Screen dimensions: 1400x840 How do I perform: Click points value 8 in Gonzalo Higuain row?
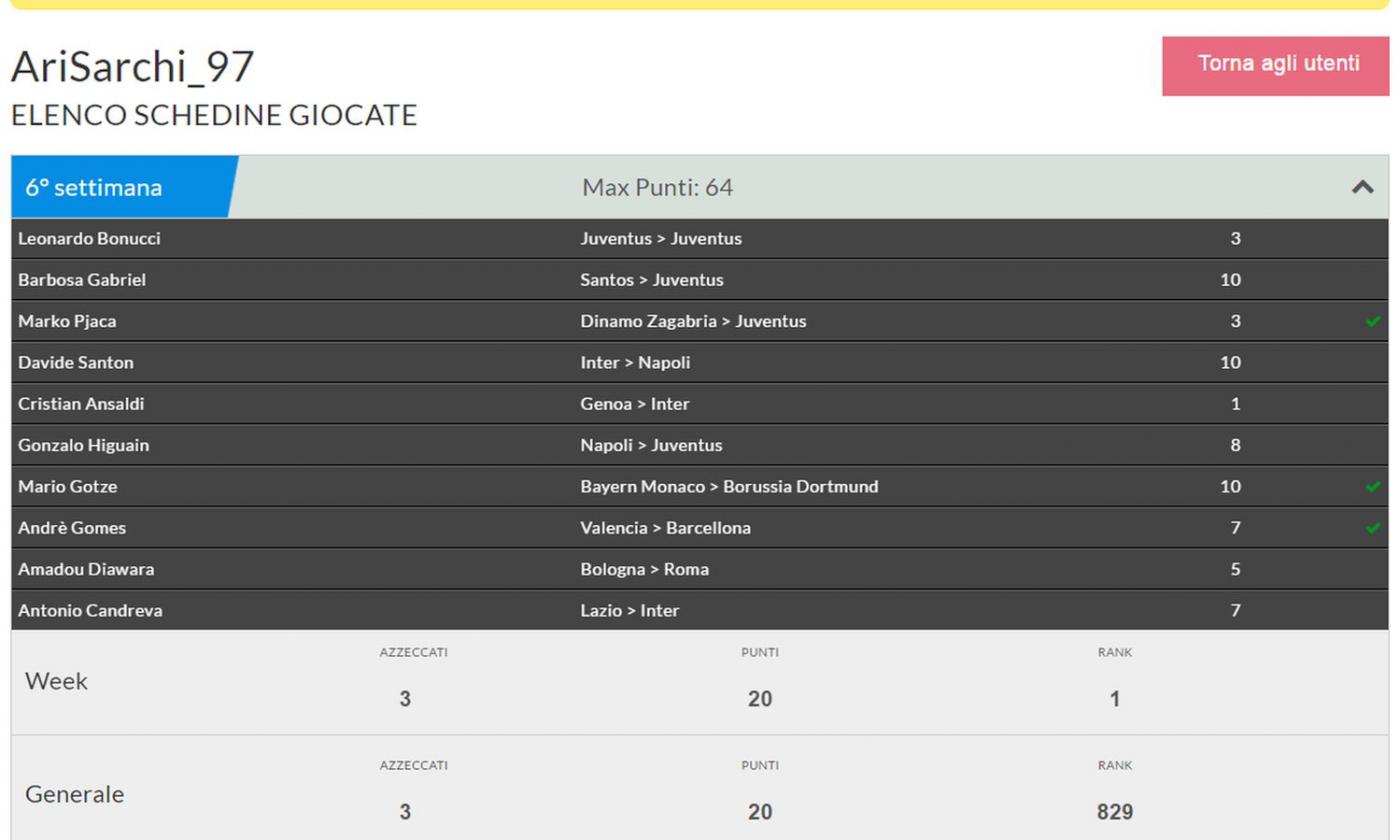1235,445
